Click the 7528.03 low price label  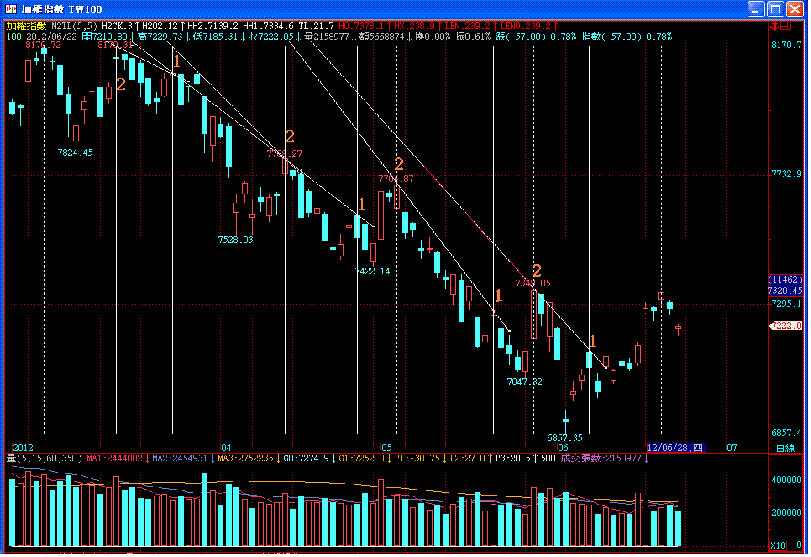(235, 240)
